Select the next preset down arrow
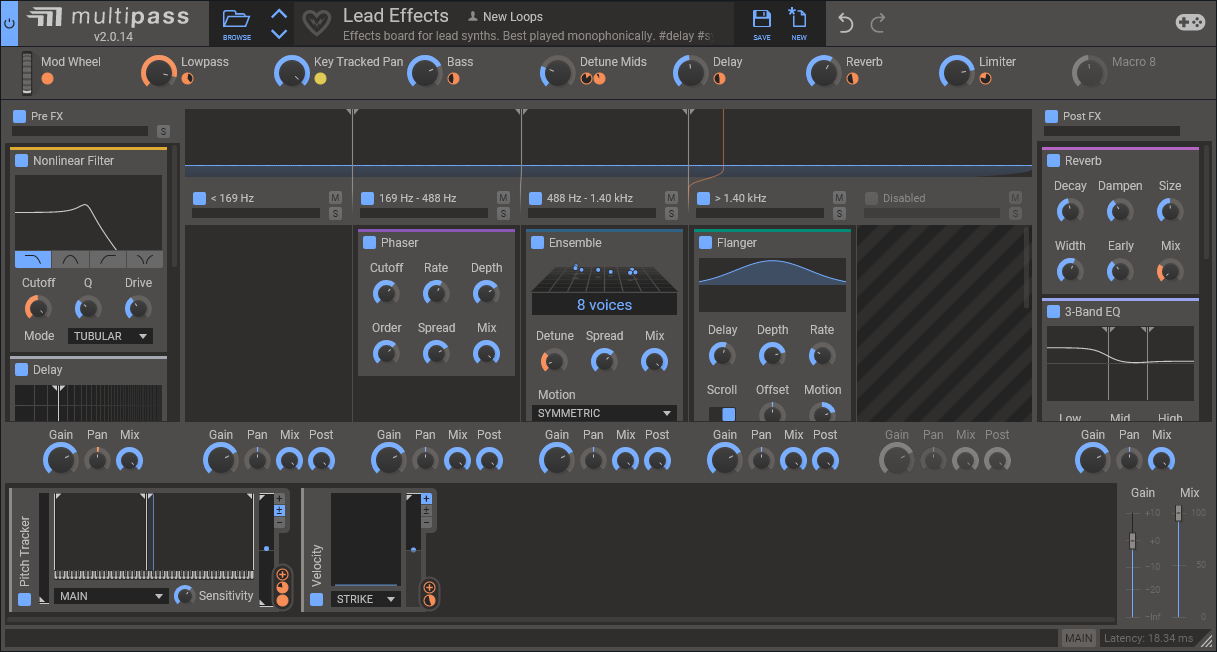The width and height of the screenshot is (1217, 652). (x=279, y=33)
